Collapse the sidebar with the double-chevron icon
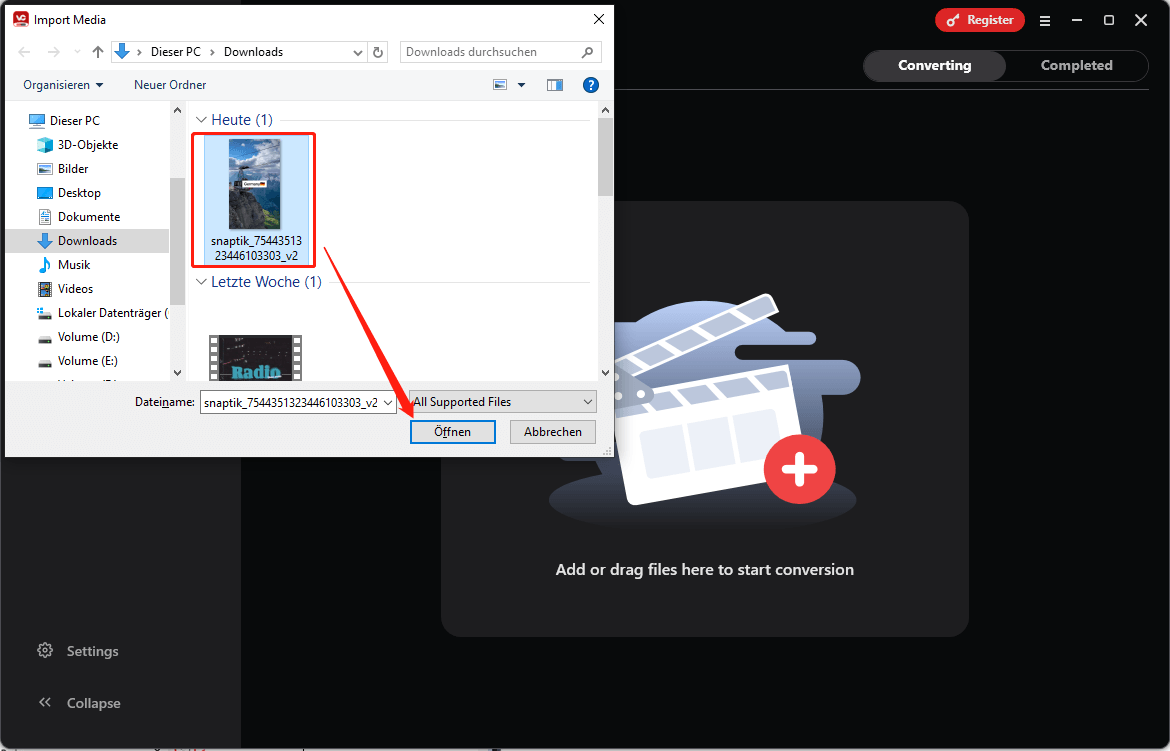Screen dimensions: 1170x751 (44, 703)
